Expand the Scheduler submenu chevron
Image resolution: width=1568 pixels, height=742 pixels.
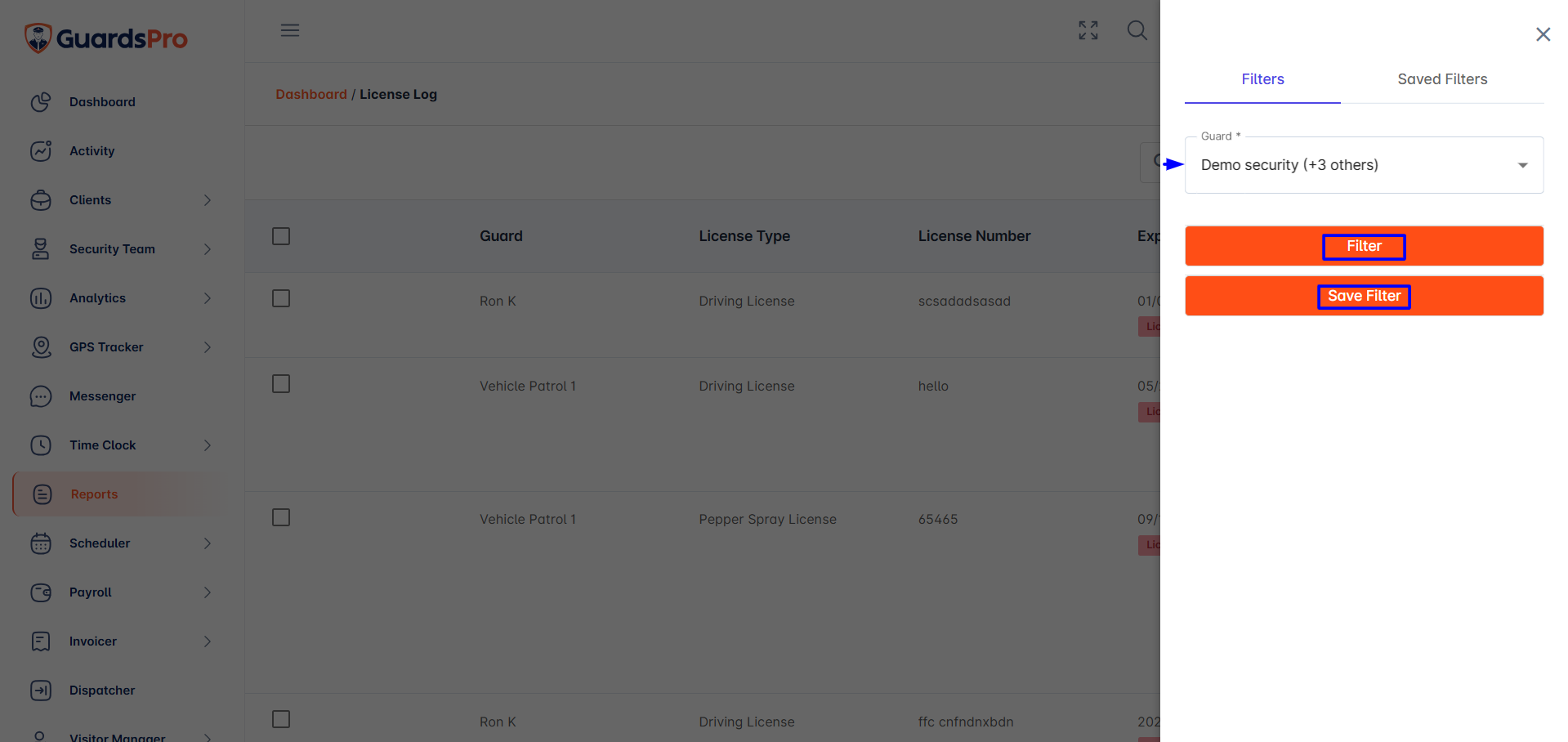(x=208, y=543)
